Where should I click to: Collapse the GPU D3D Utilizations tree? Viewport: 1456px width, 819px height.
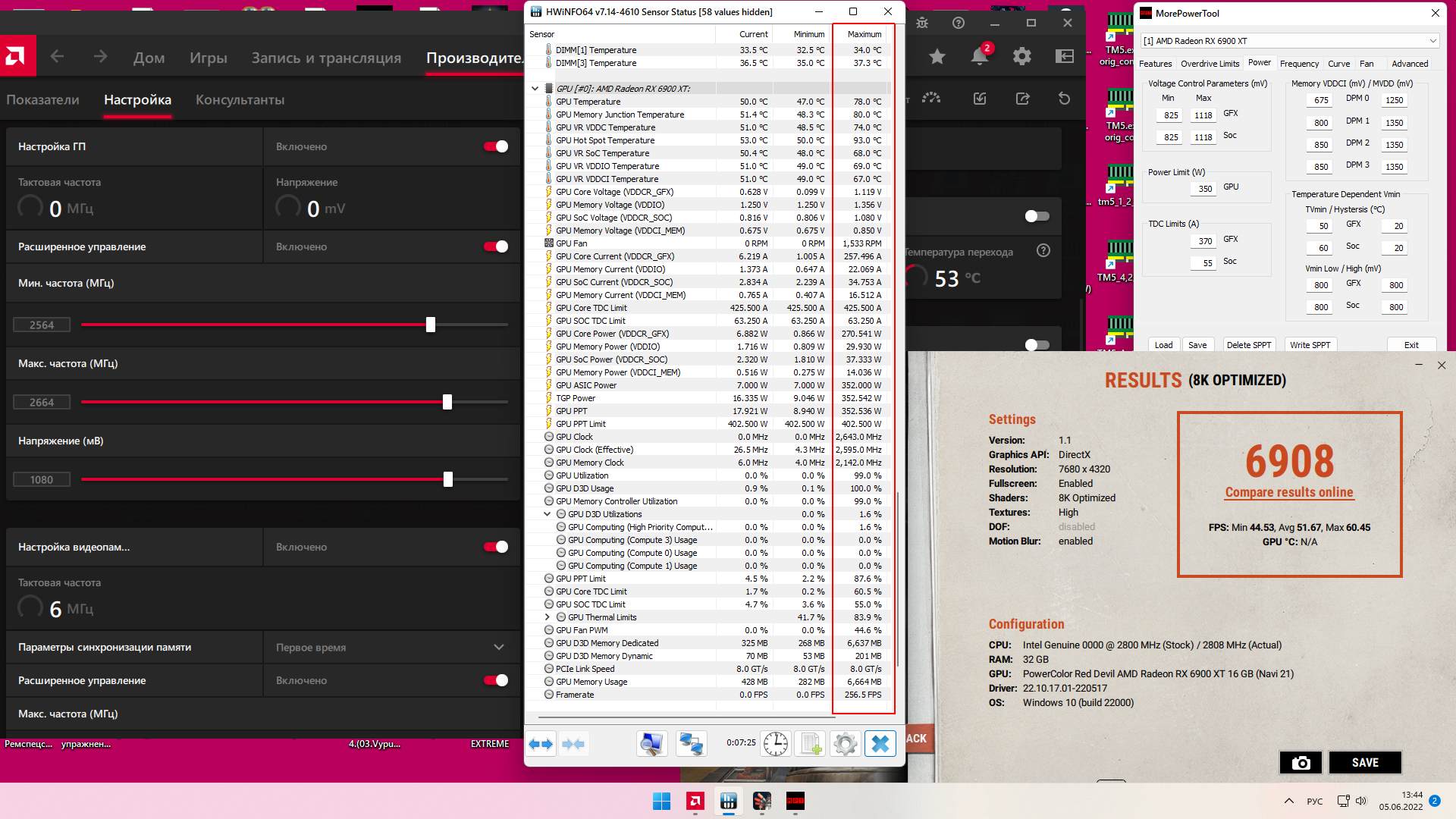(x=548, y=514)
